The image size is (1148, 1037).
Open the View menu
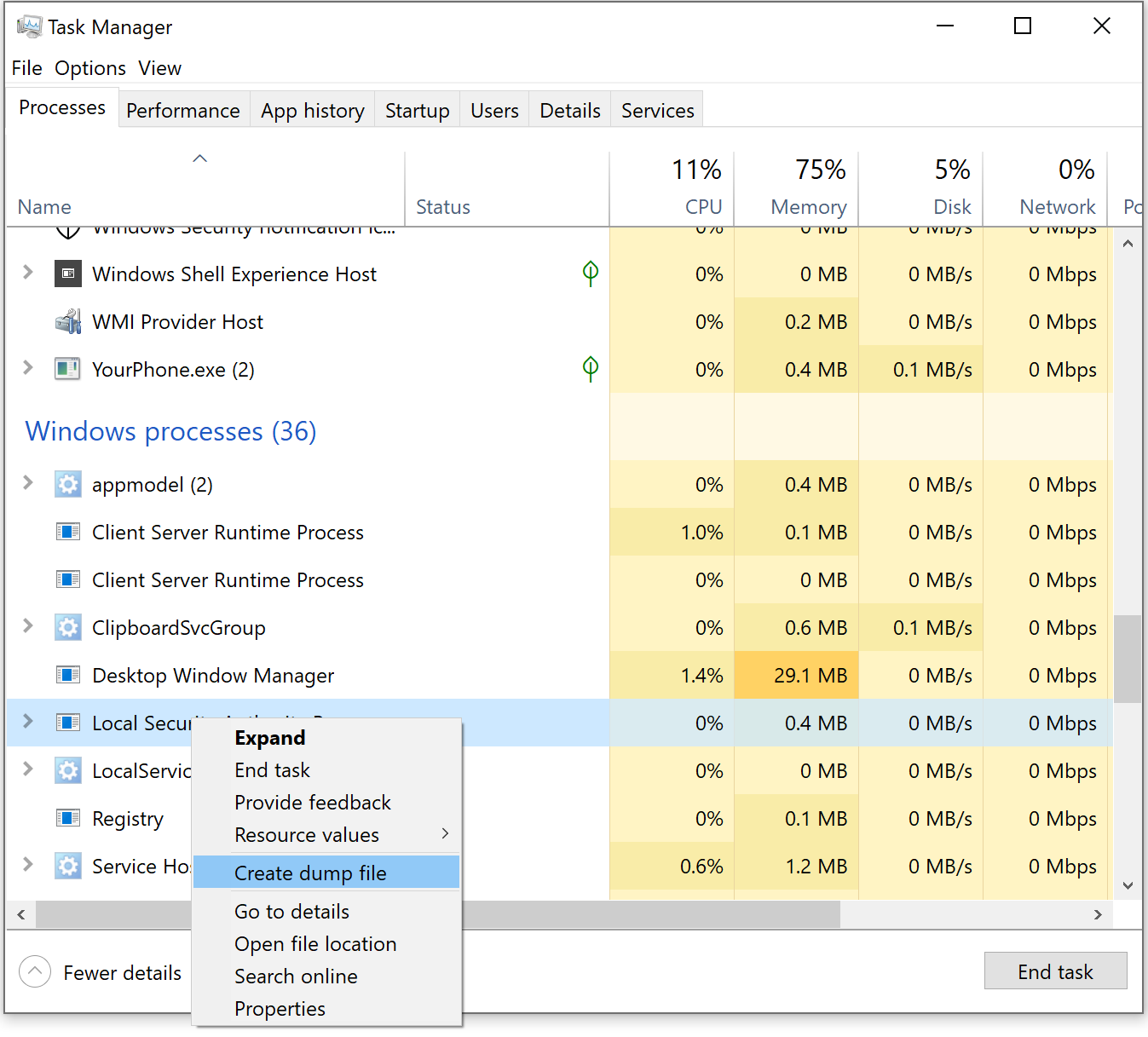click(159, 68)
